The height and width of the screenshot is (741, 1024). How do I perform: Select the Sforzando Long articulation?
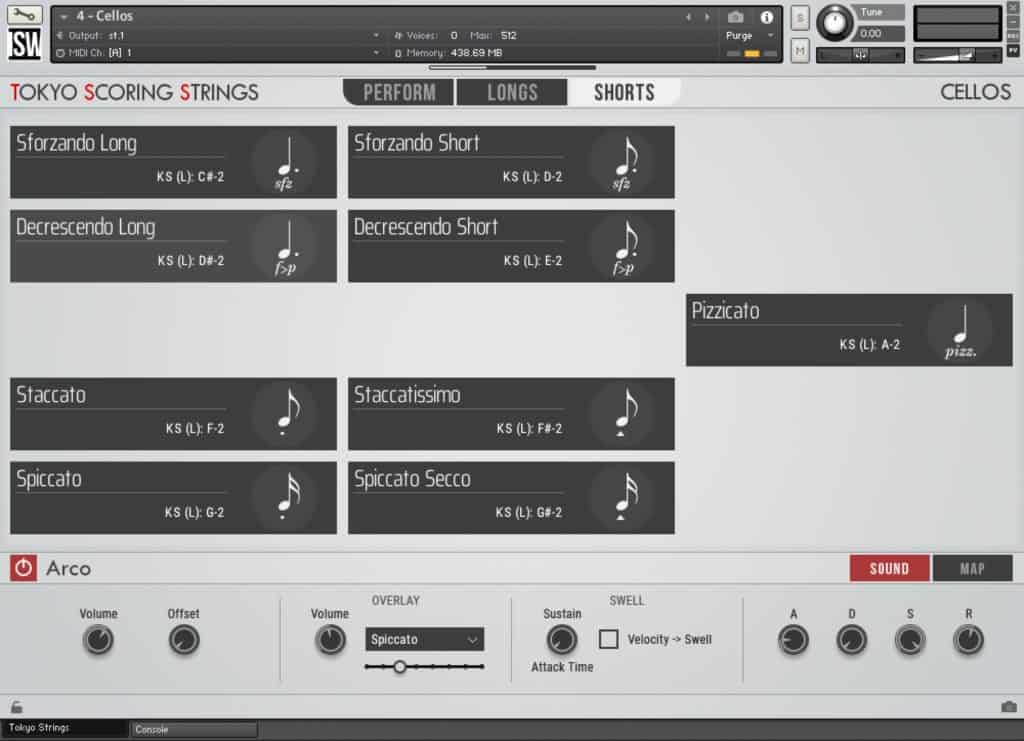pyautogui.click(x=173, y=162)
